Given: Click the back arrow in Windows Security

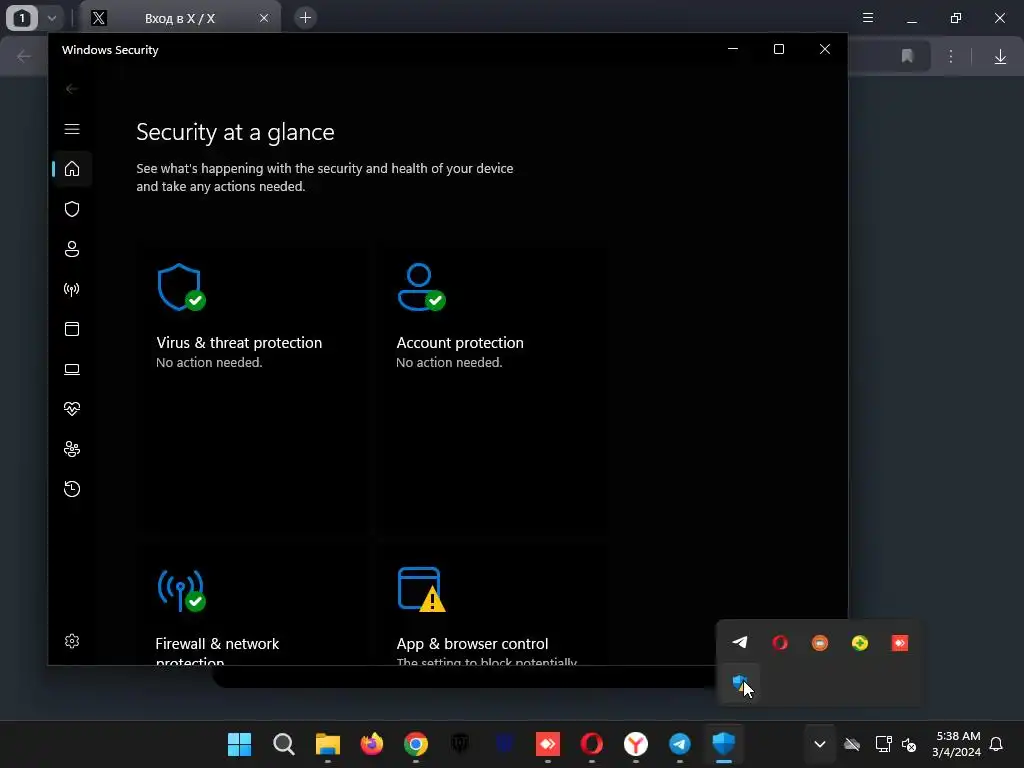Looking at the screenshot, I should (72, 89).
